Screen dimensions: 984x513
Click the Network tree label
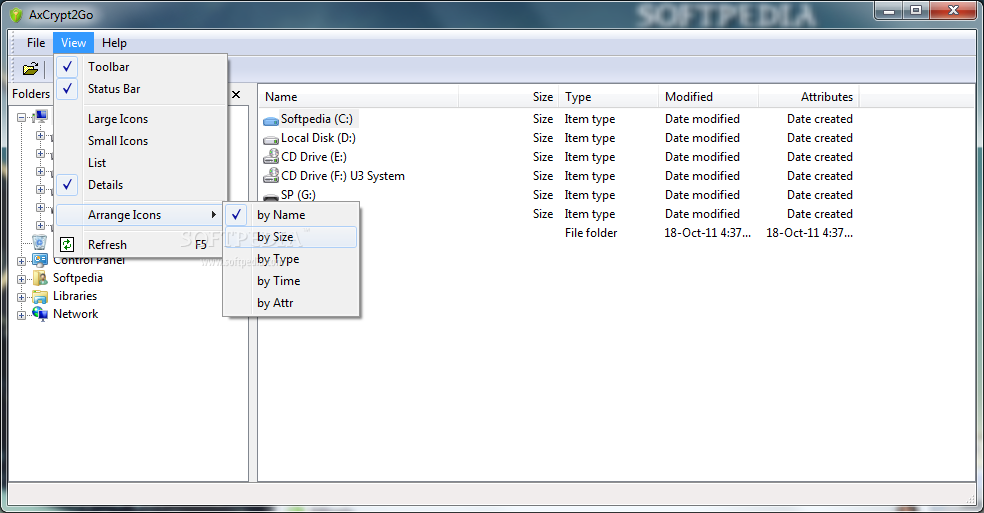pyautogui.click(x=75, y=314)
